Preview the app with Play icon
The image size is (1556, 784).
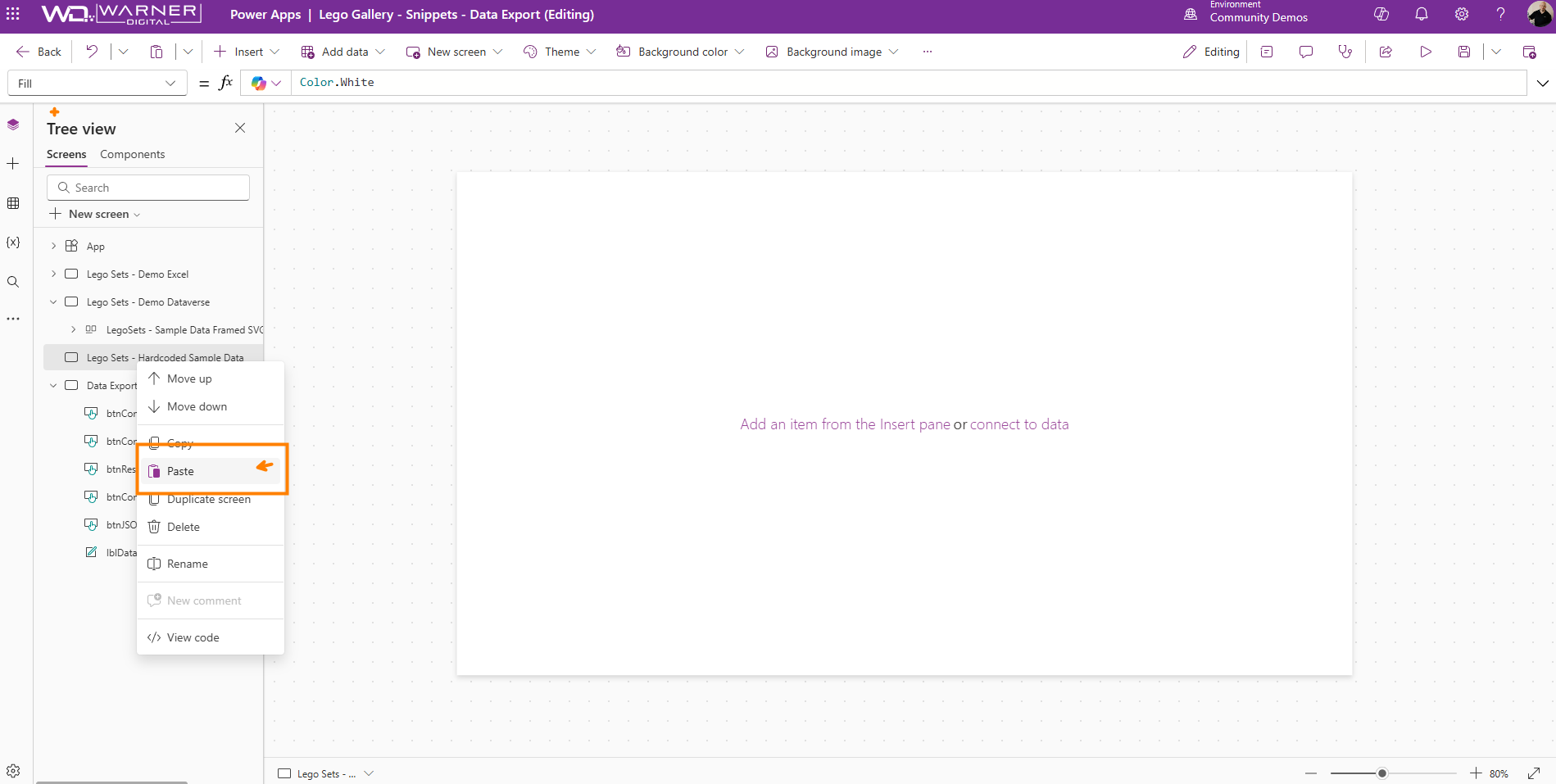point(1426,52)
